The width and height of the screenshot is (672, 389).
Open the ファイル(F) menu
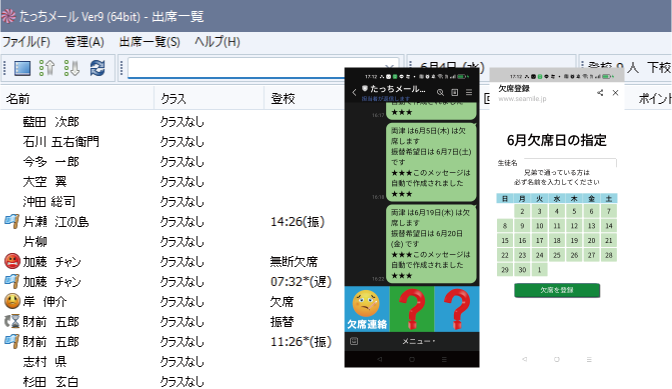tap(26, 42)
